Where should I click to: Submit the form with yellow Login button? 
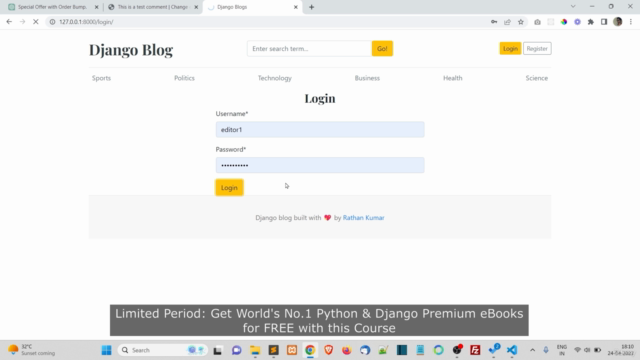[229, 188]
